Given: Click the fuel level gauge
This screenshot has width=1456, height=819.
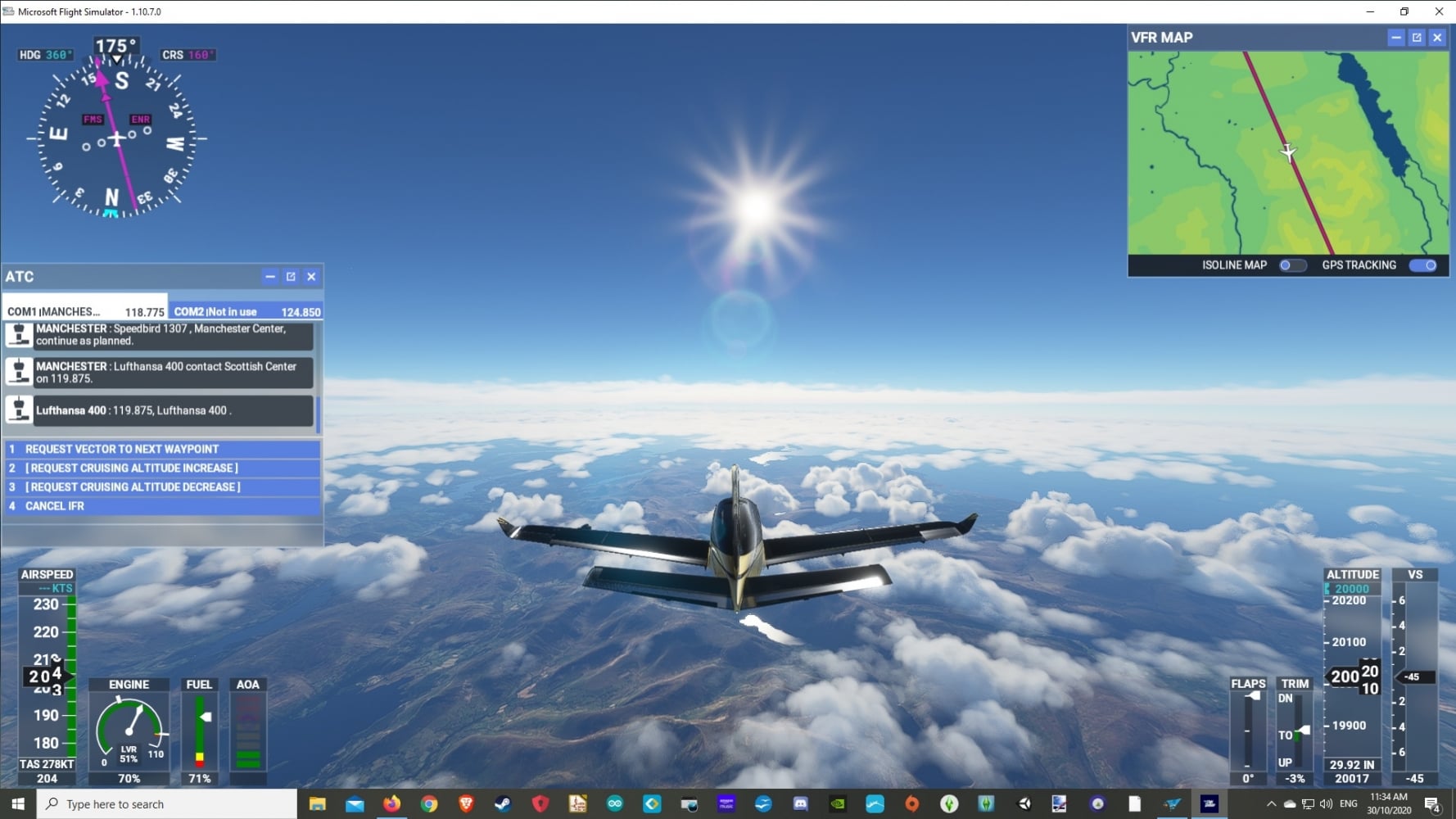Looking at the screenshot, I should coord(201,731).
